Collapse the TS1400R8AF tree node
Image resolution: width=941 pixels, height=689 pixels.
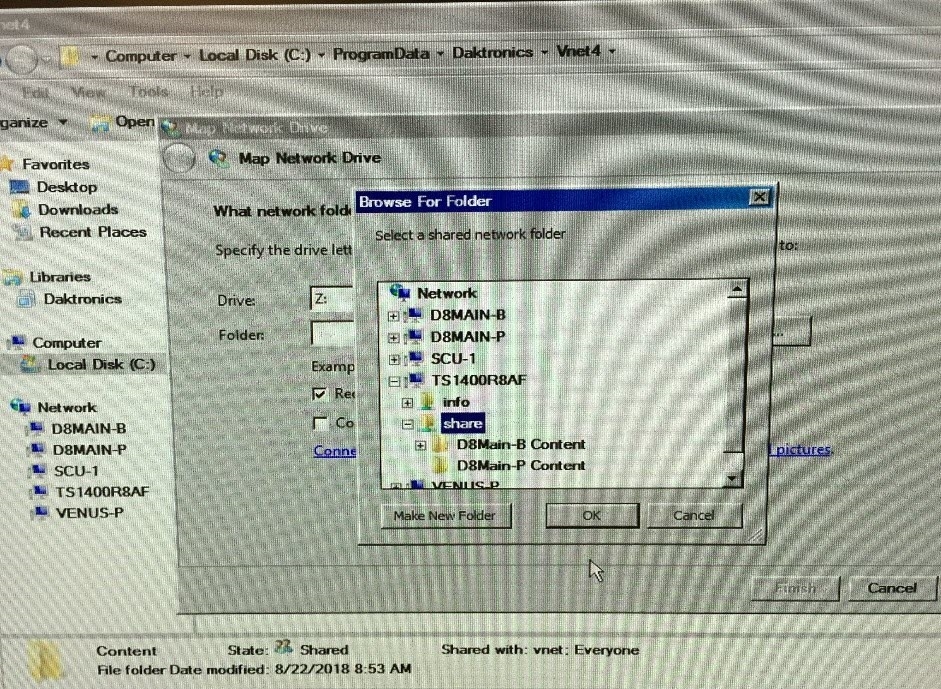click(393, 381)
